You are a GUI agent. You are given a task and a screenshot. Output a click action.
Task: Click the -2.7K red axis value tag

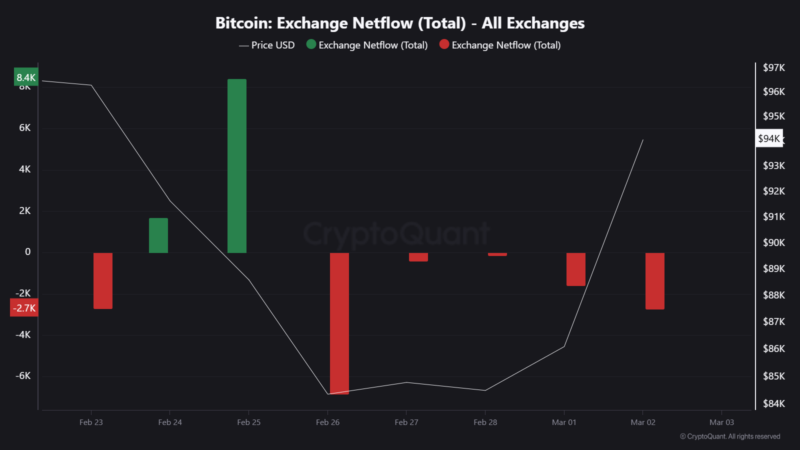click(24, 308)
